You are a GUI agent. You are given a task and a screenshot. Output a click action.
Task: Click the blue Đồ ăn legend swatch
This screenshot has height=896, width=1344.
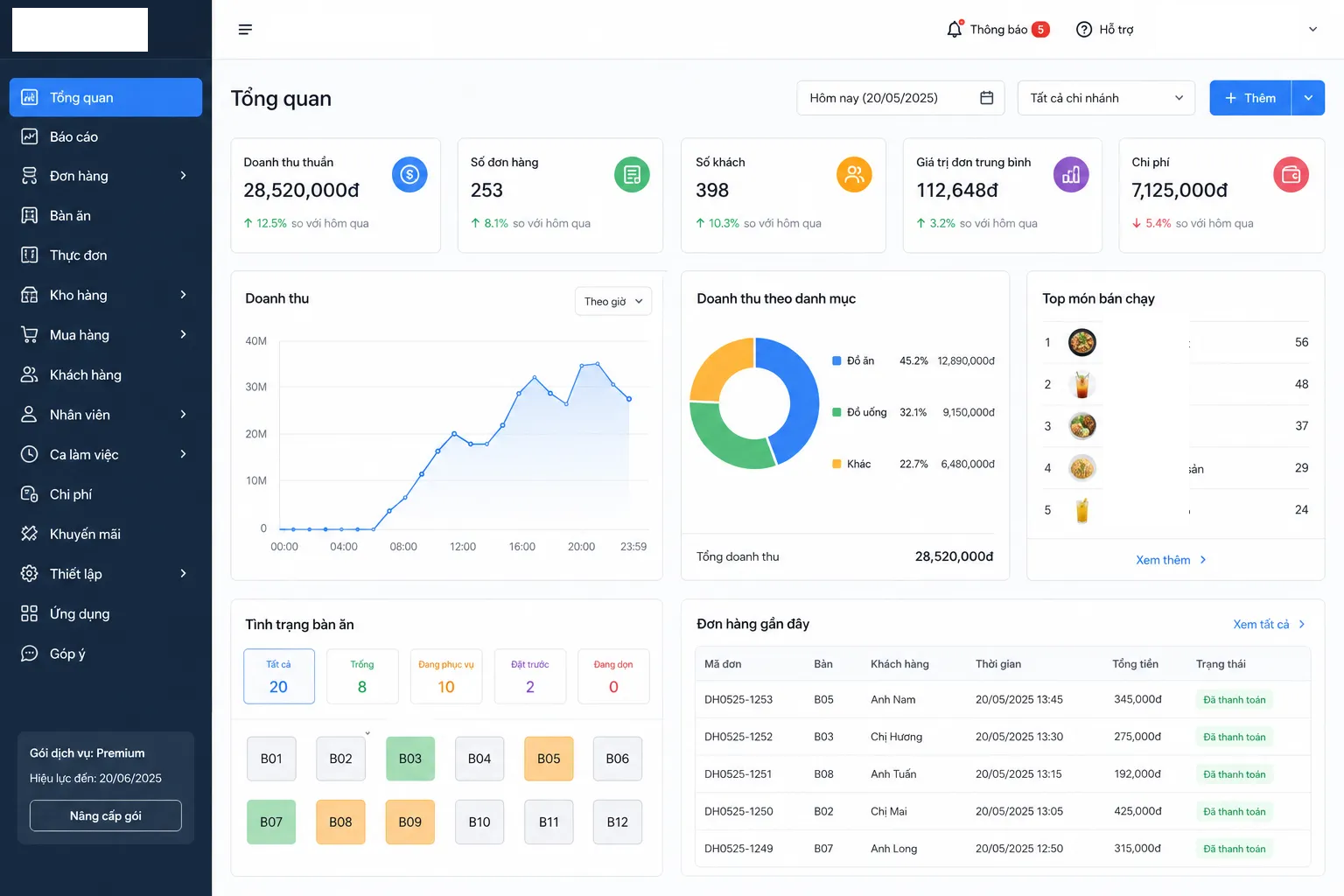pos(837,360)
